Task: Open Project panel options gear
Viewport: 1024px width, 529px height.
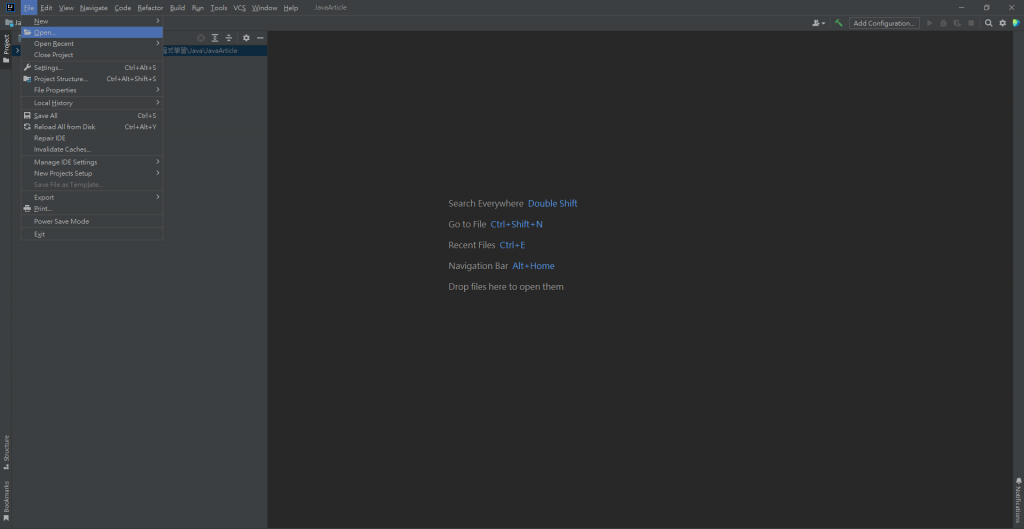Action: click(246, 38)
